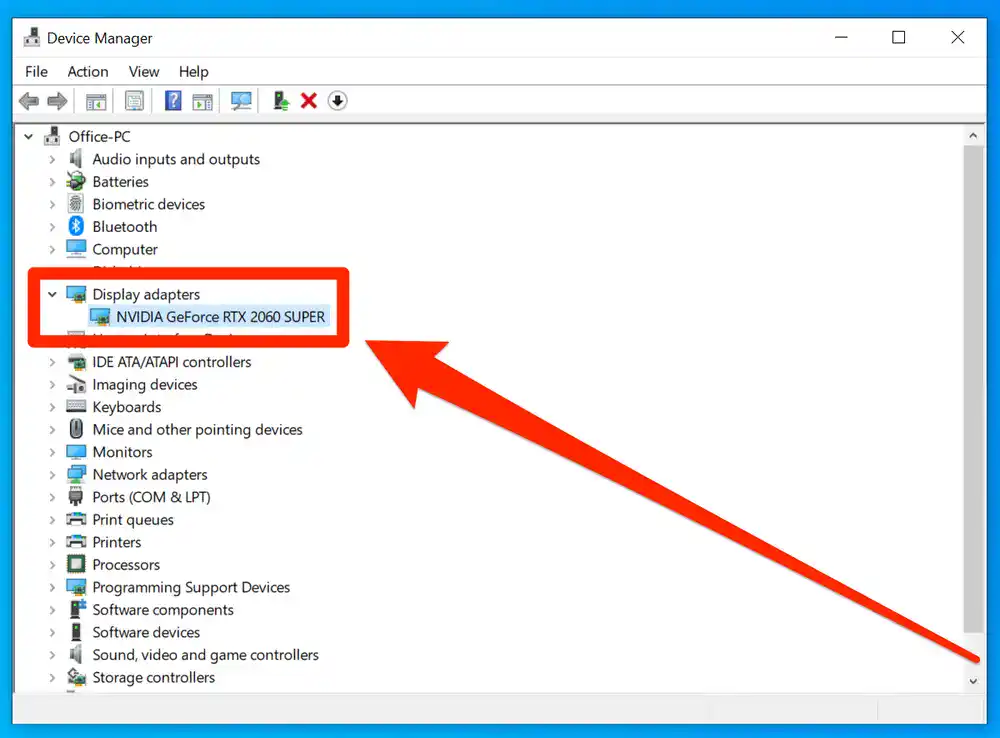Expand Sound, video and game controllers
This screenshot has width=1000, height=738.
tap(52, 654)
